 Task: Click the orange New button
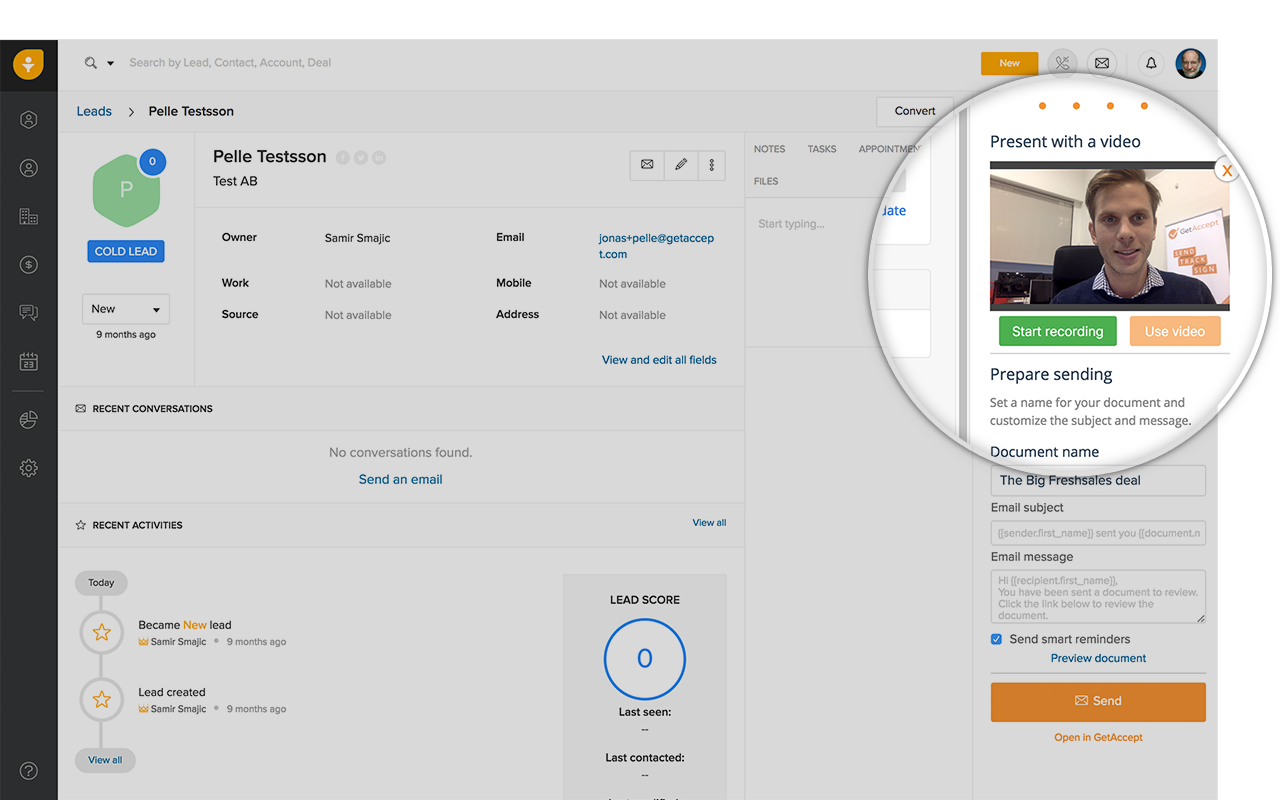1009,63
